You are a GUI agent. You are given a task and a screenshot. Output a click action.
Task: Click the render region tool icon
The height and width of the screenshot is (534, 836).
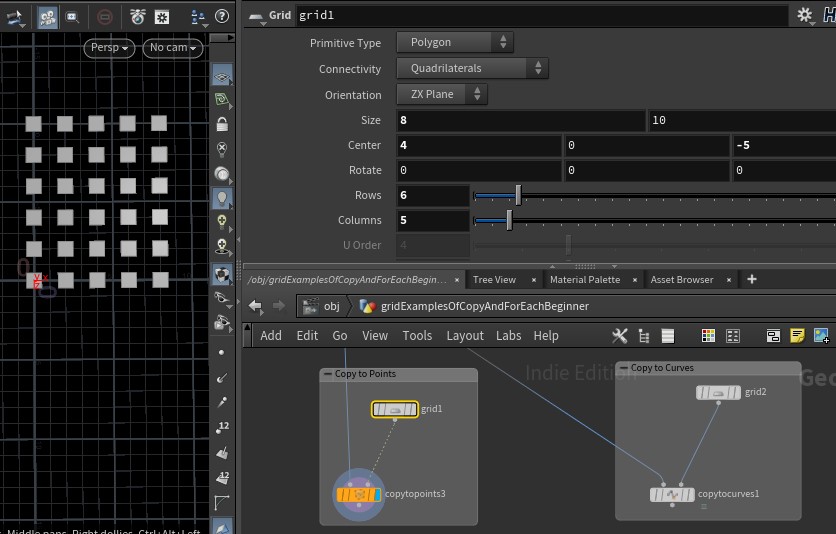(73, 17)
